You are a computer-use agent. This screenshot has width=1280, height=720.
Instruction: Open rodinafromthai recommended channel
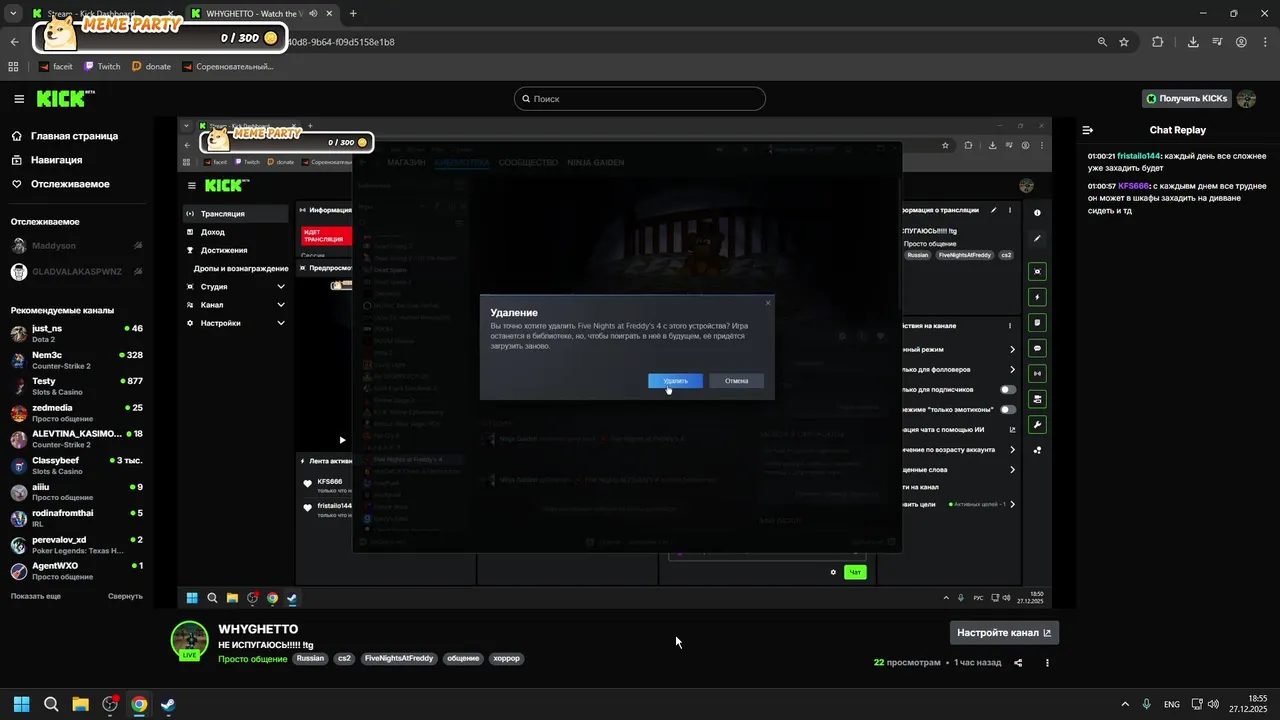pyautogui.click(x=76, y=518)
